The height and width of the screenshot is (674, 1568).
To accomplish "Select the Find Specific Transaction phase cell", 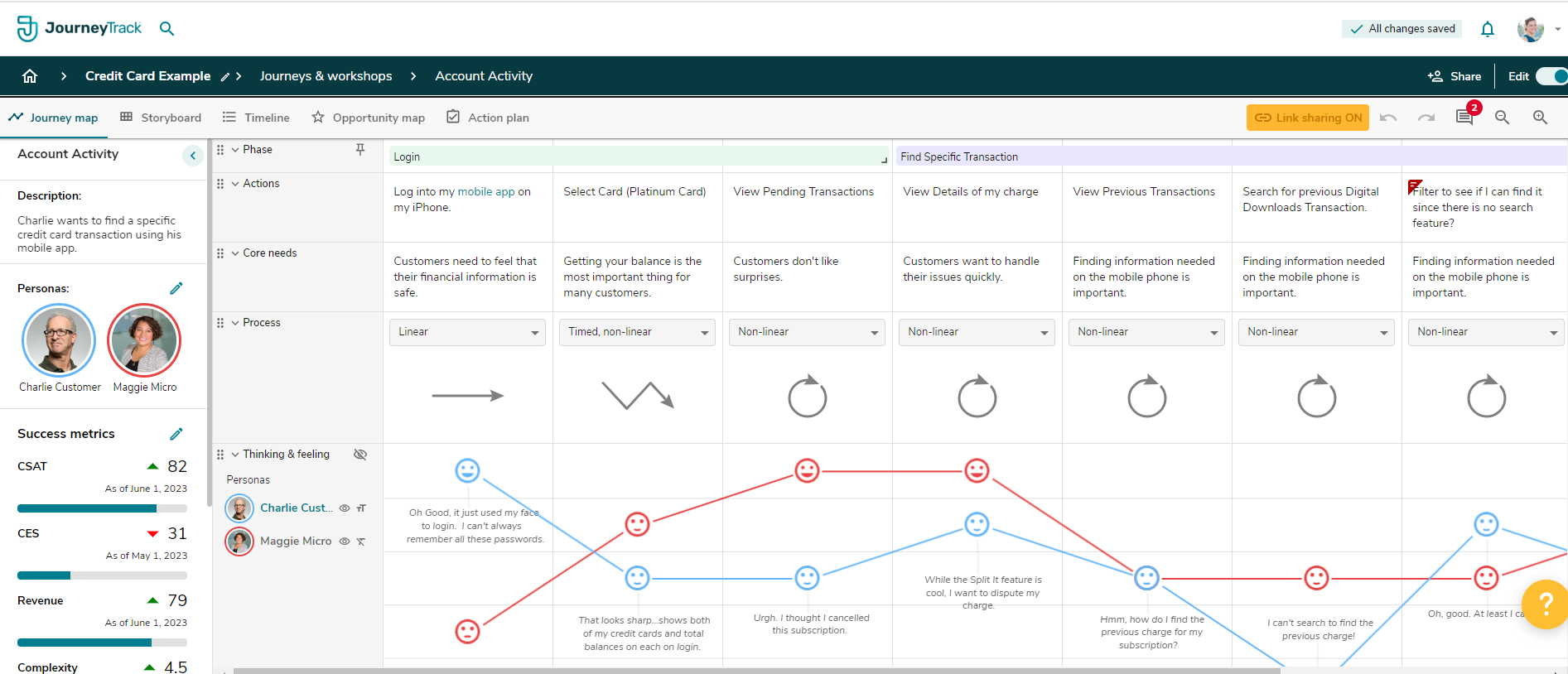I will click(x=1231, y=156).
